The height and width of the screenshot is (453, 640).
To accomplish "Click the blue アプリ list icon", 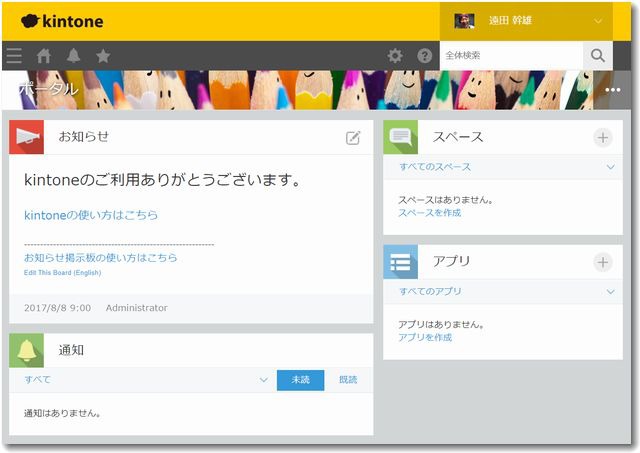I will (400, 262).
